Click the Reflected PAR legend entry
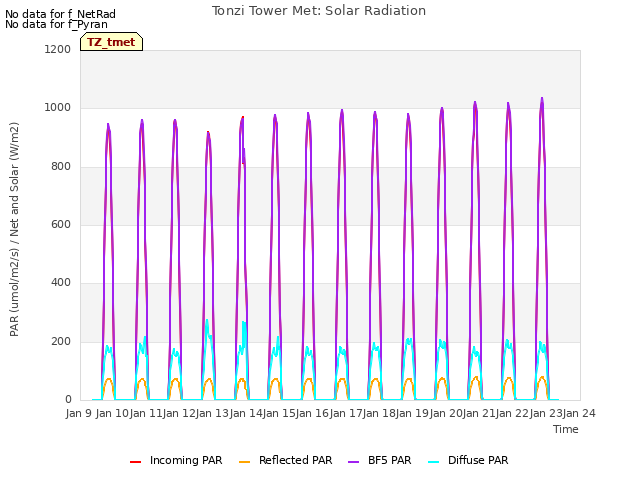 point(285,460)
